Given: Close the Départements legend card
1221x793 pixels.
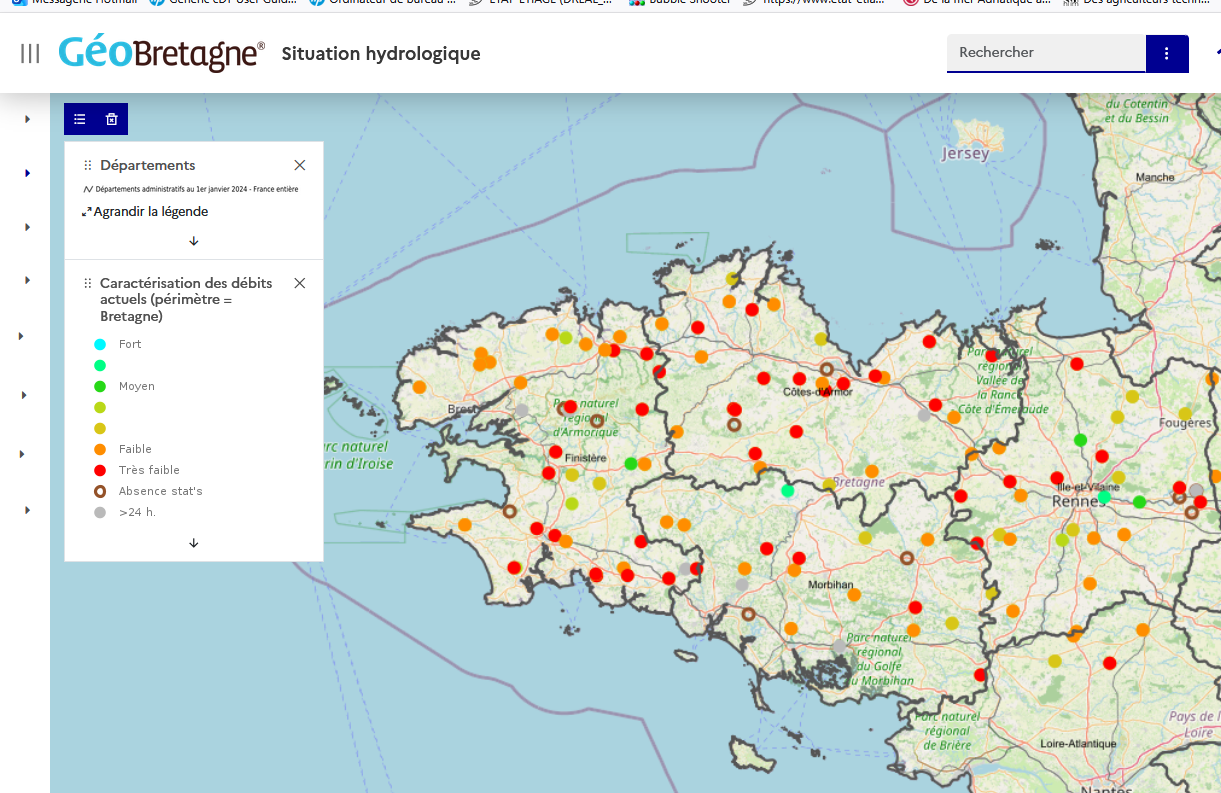Looking at the screenshot, I should coord(300,165).
